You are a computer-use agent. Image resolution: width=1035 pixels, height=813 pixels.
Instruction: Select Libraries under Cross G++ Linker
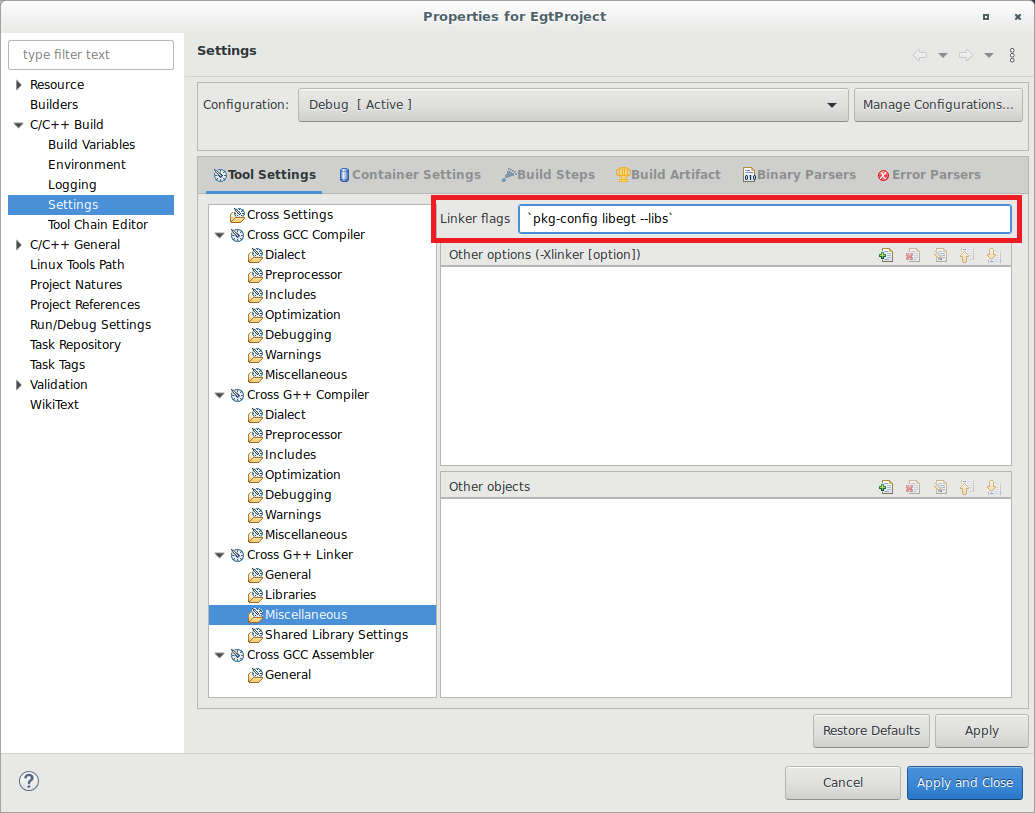(290, 595)
